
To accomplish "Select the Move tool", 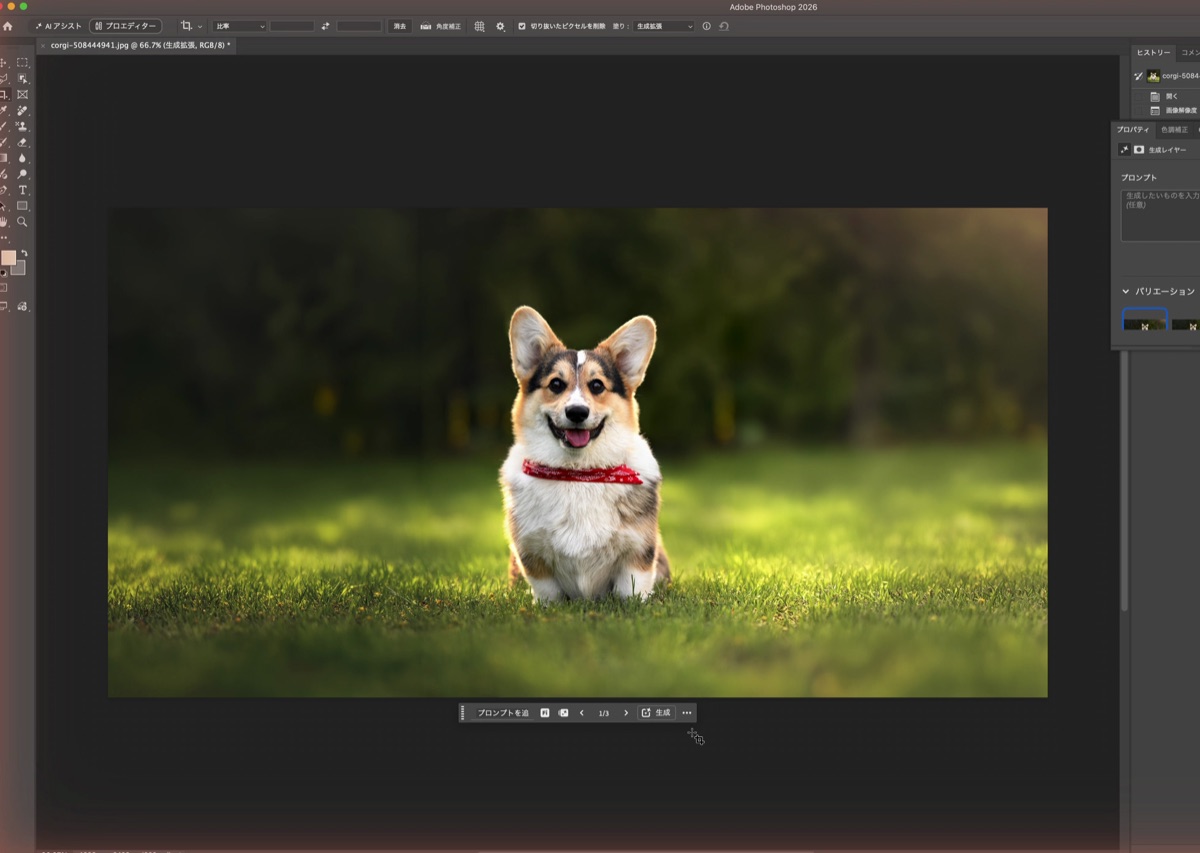I will tap(5, 62).
